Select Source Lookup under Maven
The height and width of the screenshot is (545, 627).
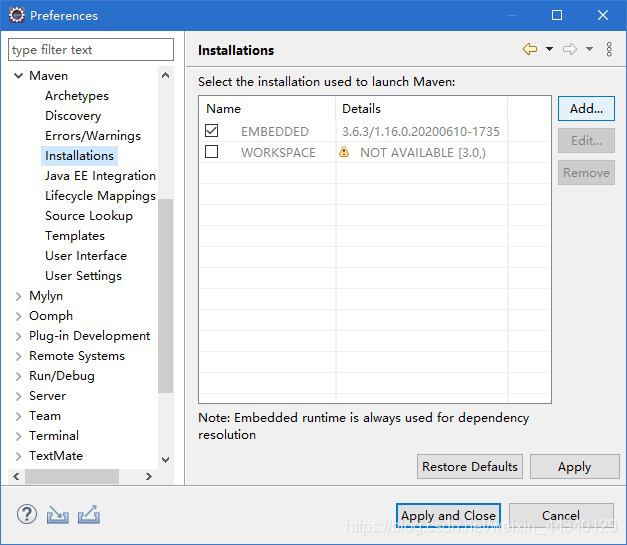(89, 216)
